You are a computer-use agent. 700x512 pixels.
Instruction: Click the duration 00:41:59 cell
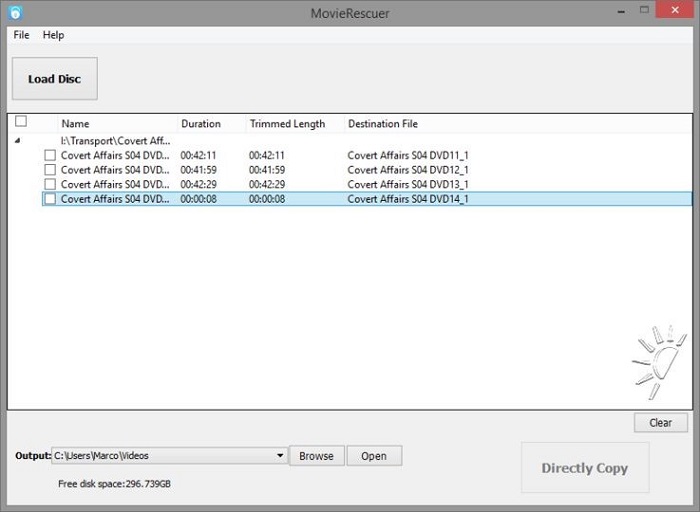[198, 170]
